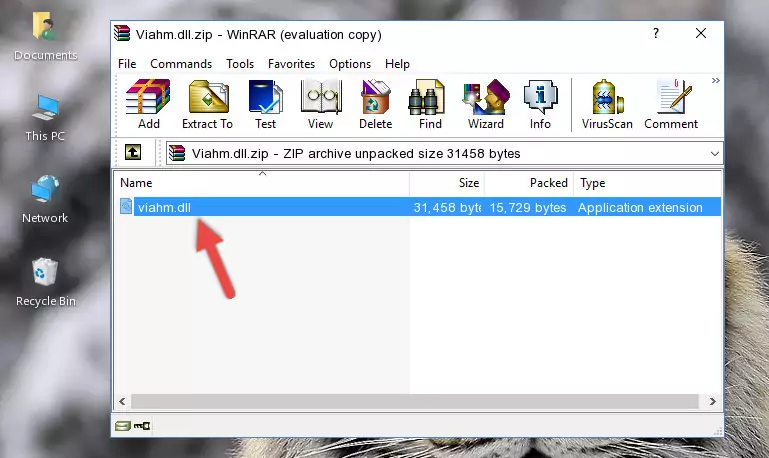This screenshot has width=769, height=458.
Task: Click the drive icon in status bar
Action: (x=123, y=426)
